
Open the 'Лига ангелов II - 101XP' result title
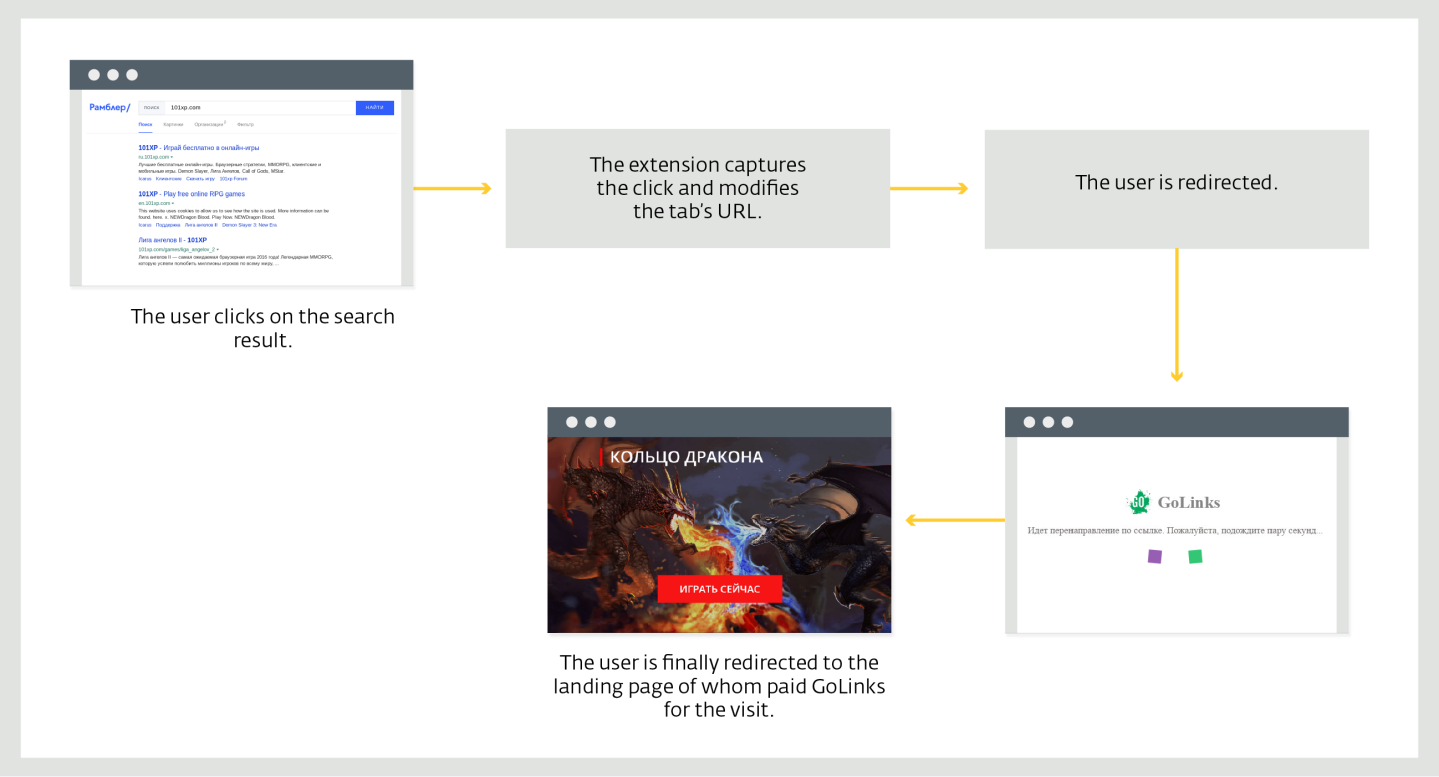[x=173, y=240]
